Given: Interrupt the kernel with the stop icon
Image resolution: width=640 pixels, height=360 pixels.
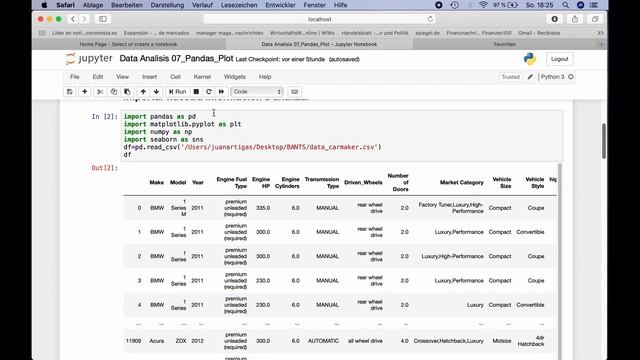Looking at the screenshot, I should (x=196, y=92).
